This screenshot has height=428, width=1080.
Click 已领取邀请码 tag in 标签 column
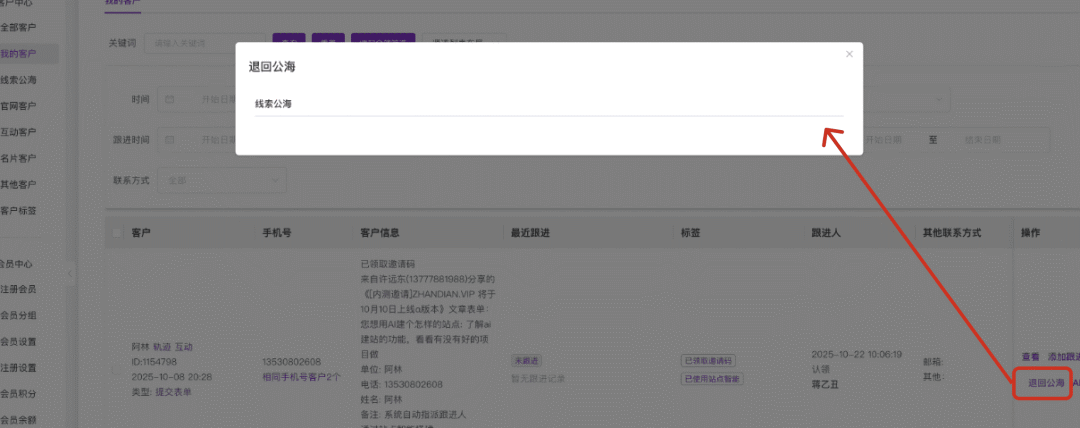708,360
